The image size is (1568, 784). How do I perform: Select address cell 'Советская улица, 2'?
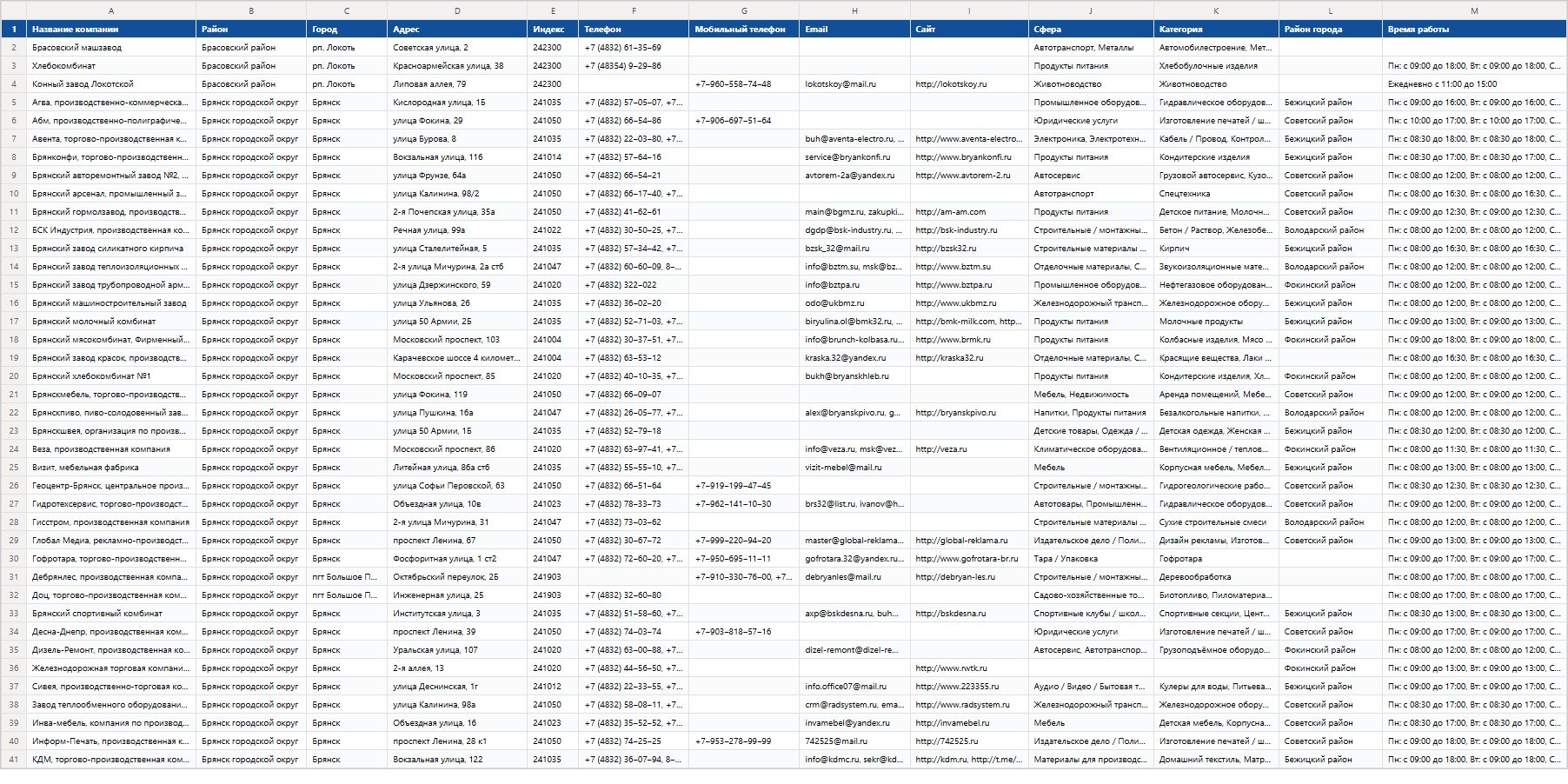coord(457,48)
